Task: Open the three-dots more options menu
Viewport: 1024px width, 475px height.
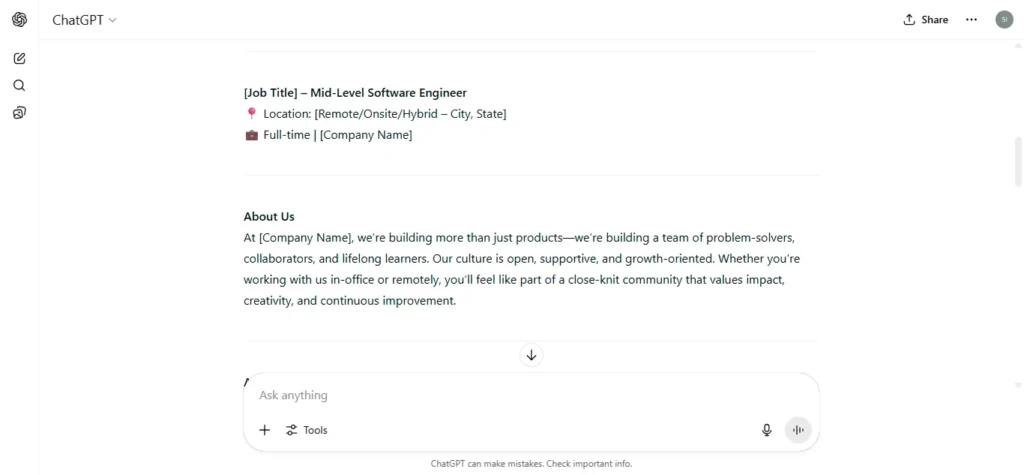Action: 972,20
